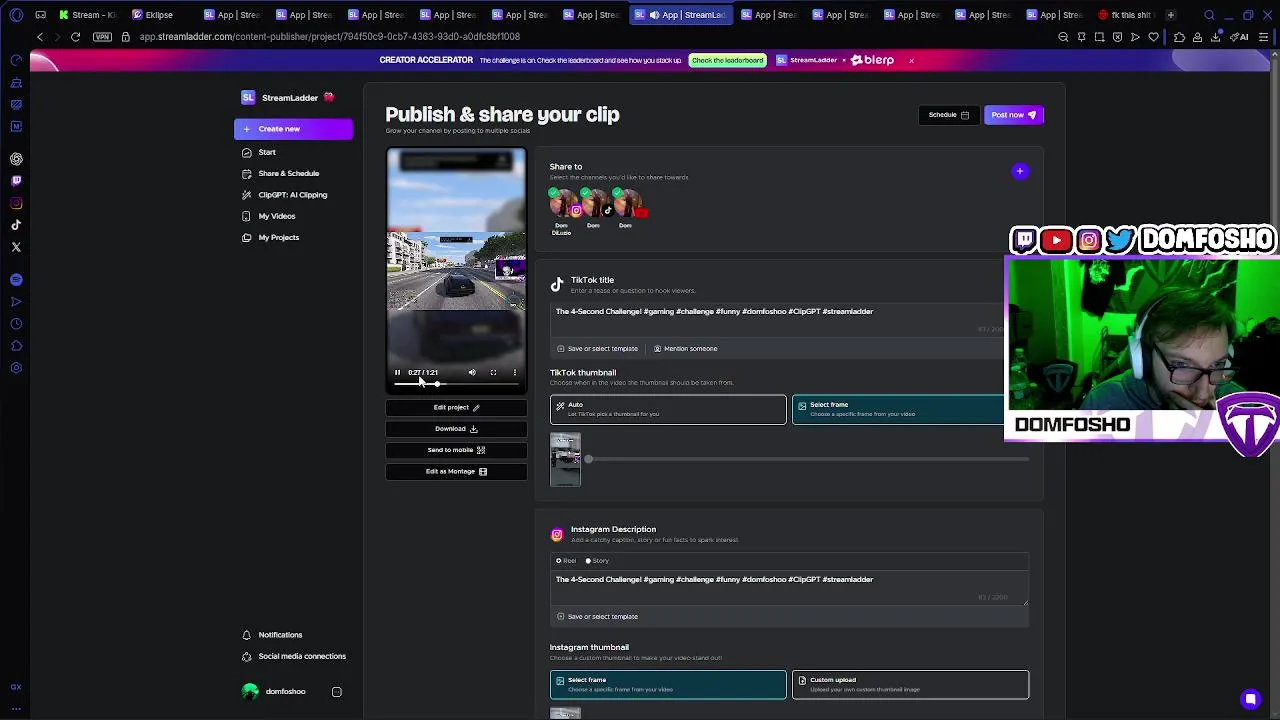1280x720 pixels.
Task: Mute the video preview volume
Action: (x=472, y=372)
